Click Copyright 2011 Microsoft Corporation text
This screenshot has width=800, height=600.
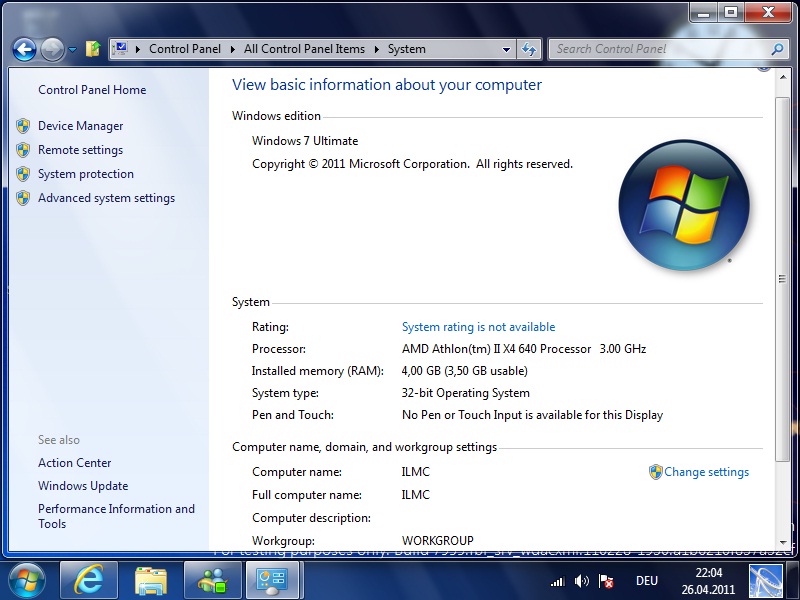click(x=412, y=164)
